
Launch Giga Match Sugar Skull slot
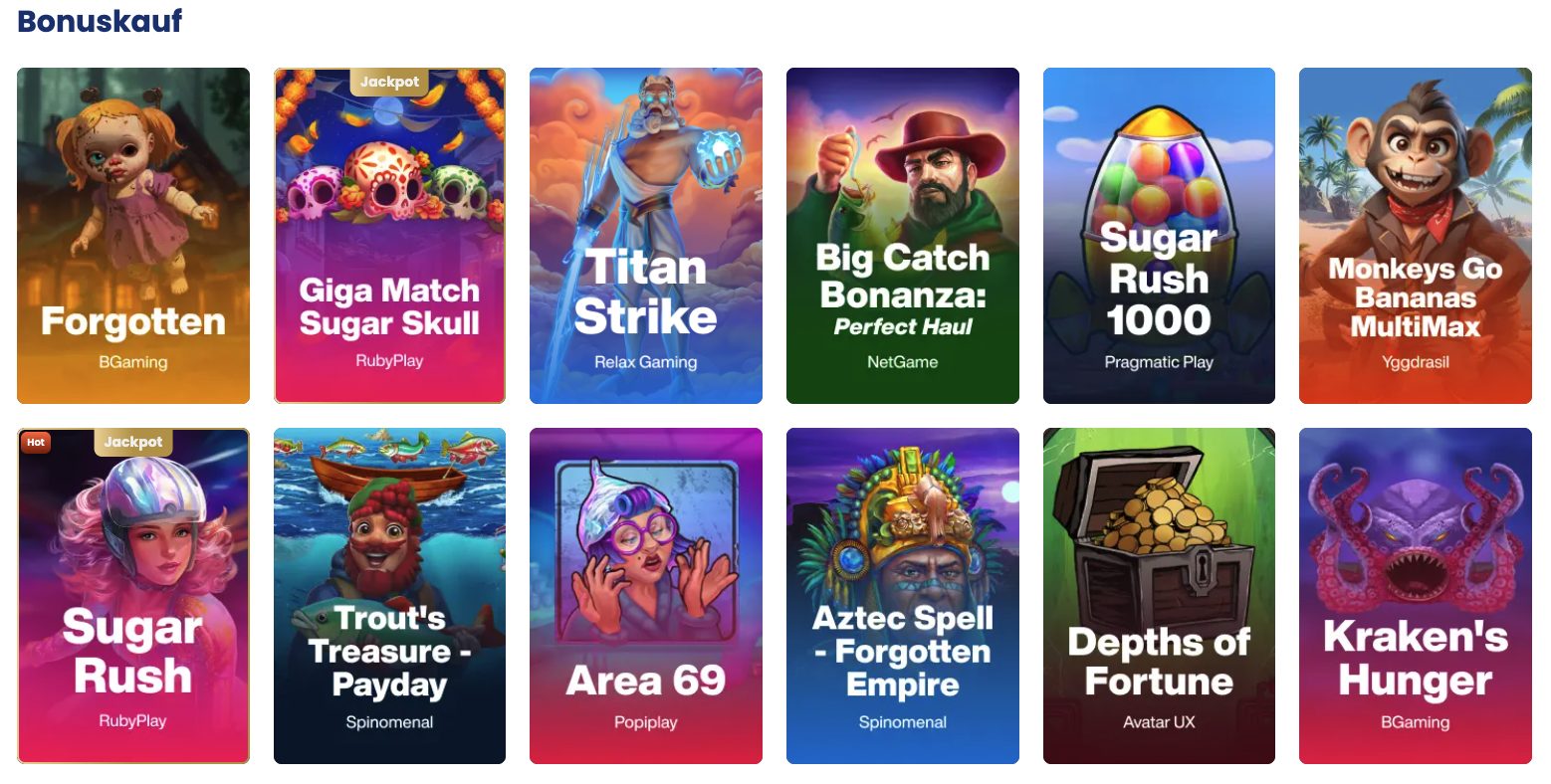(x=389, y=236)
